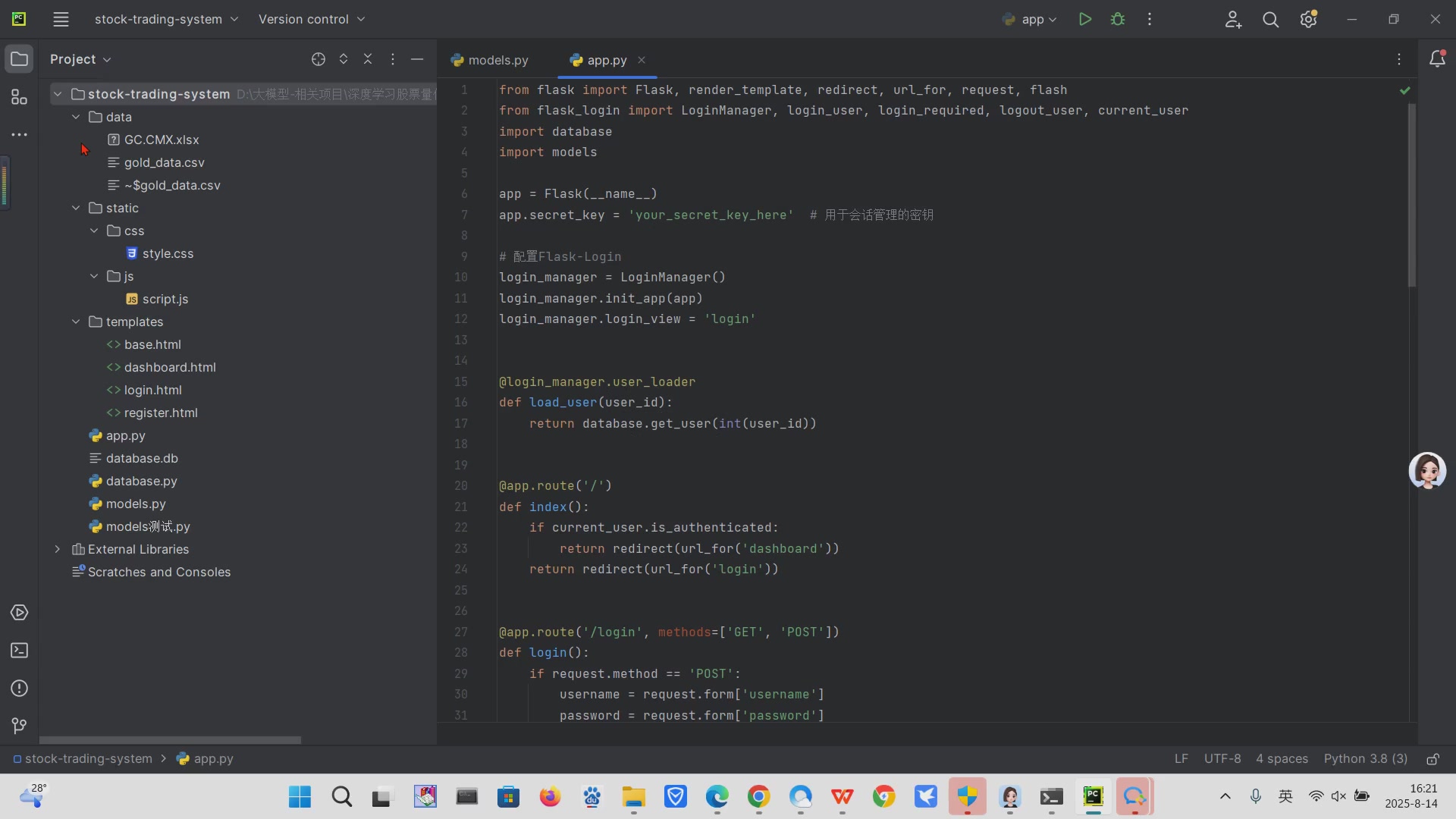The image size is (1456, 819).
Task: Click the editor vertical scrollbar
Action: coord(1411,195)
